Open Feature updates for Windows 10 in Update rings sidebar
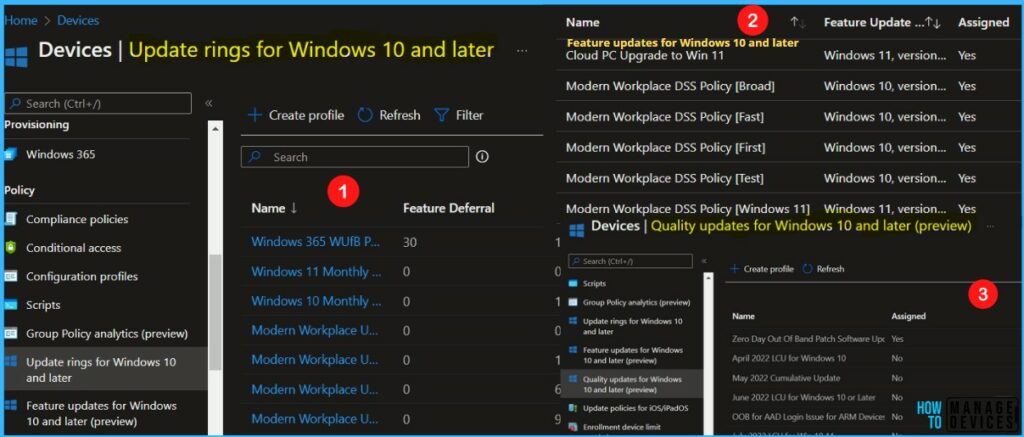Image resolution: width=1024 pixels, height=437 pixels. [x=104, y=413]
